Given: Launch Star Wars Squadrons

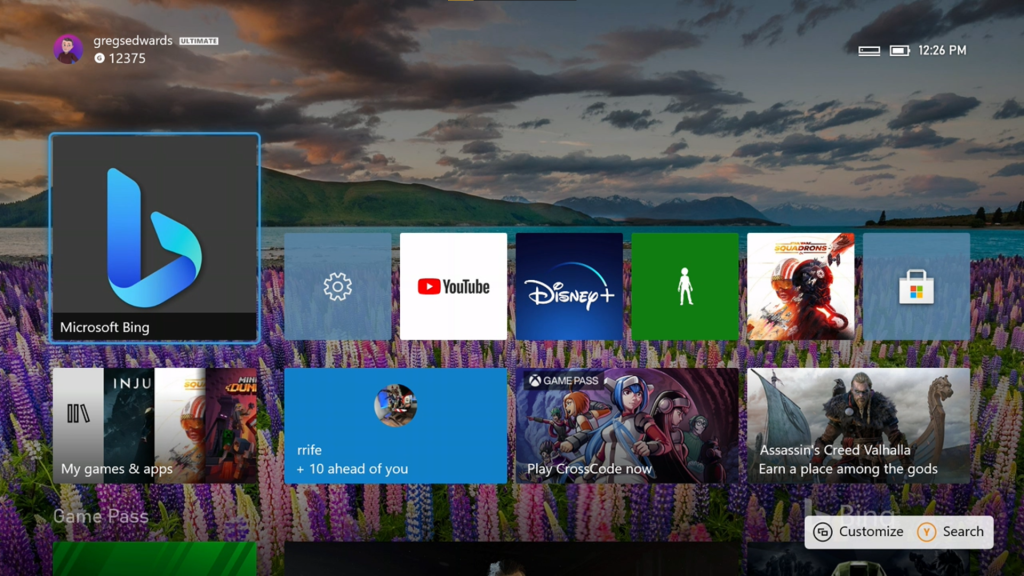Looking at the screenshot, I should [x=800, y=286].
